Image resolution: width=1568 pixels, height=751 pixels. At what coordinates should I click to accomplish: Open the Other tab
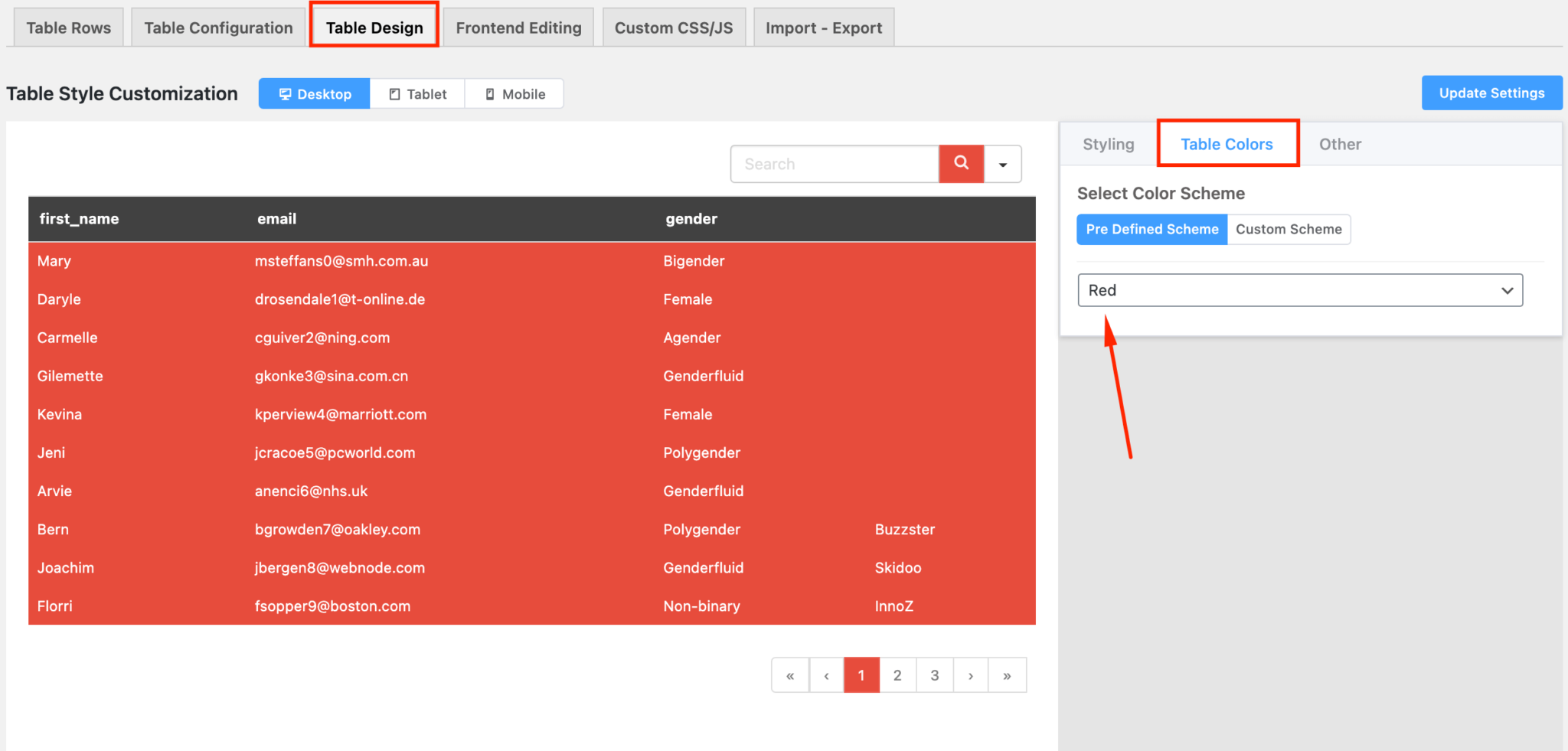(1340, 144)
